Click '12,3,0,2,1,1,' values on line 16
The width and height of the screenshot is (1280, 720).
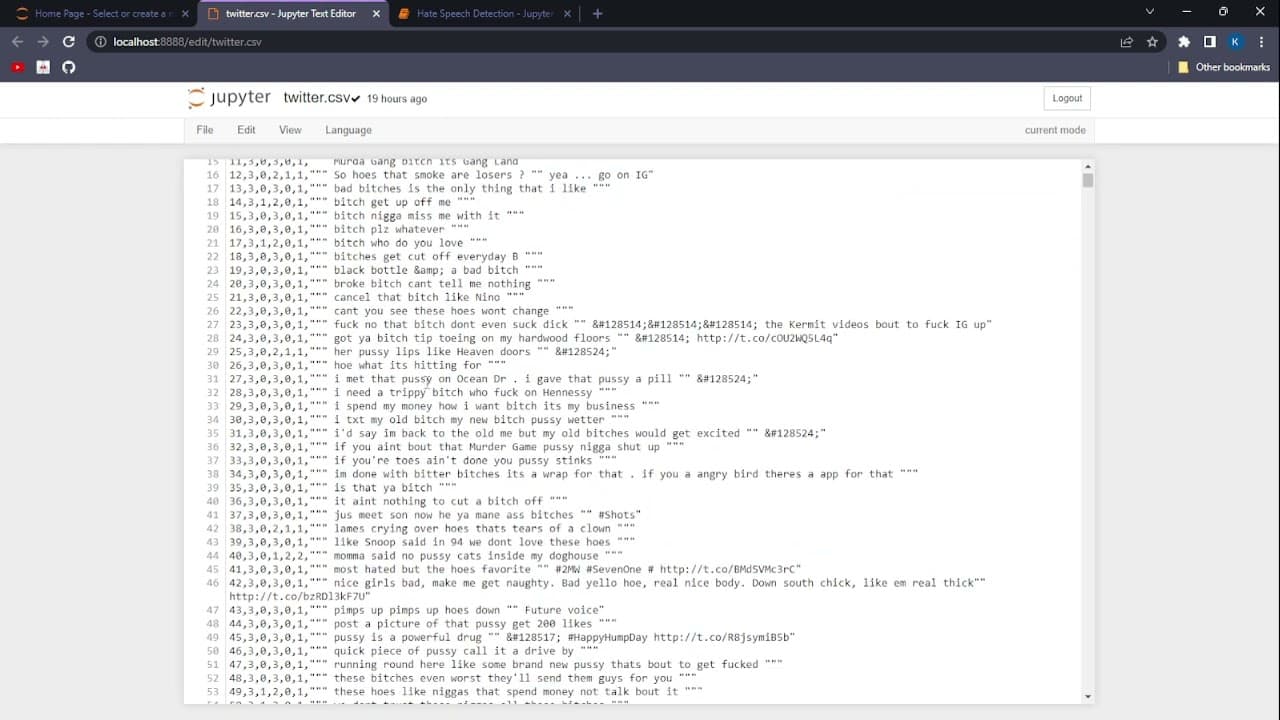point(269,175)
